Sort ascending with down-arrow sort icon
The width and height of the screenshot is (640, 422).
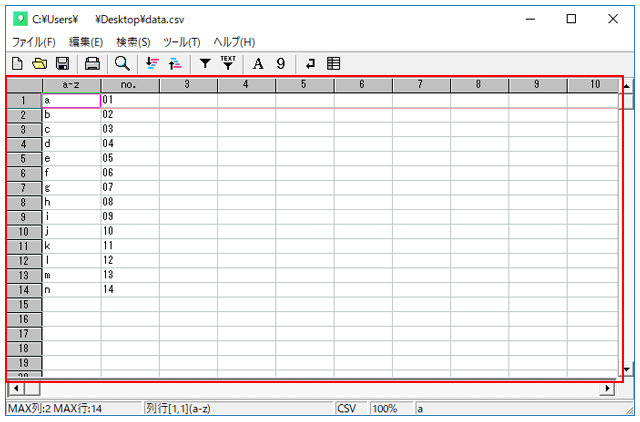(x=152, y=64)
